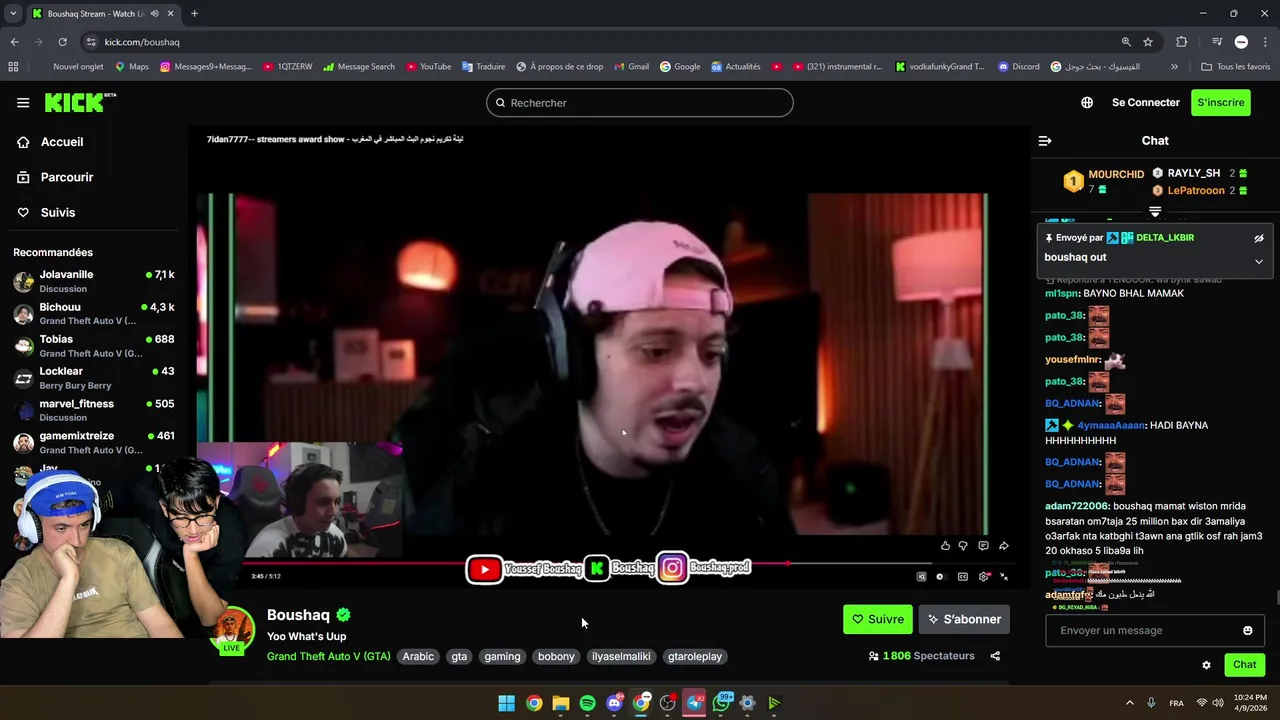The image size is (1280, 720).
Task: Open chat settings gear
Action: (1206, 665)
